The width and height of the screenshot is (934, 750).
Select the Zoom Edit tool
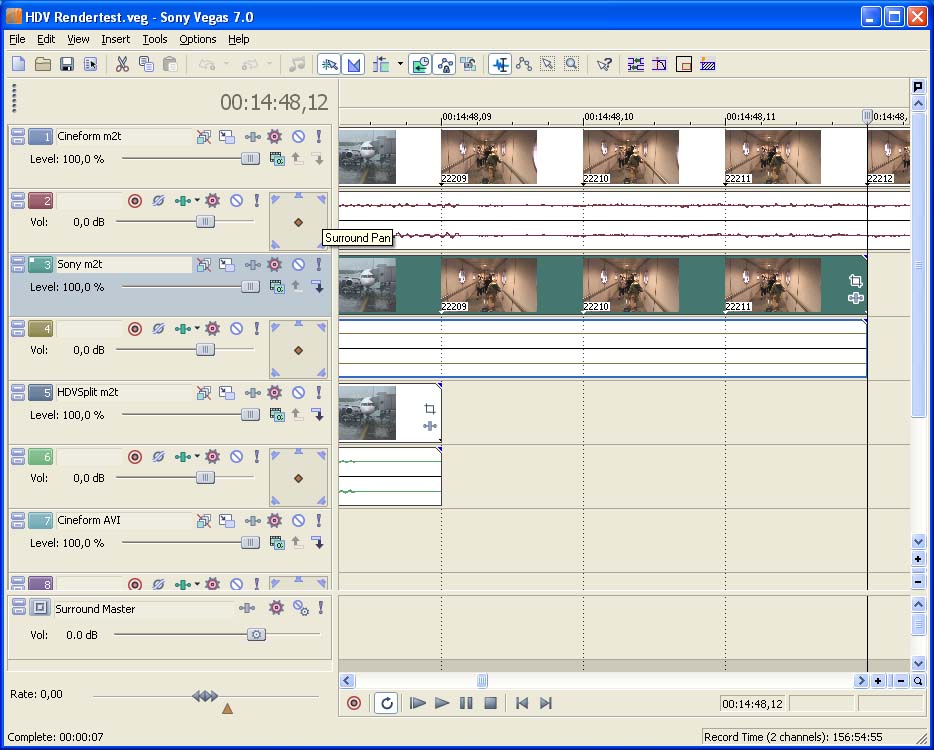(572, 64)
